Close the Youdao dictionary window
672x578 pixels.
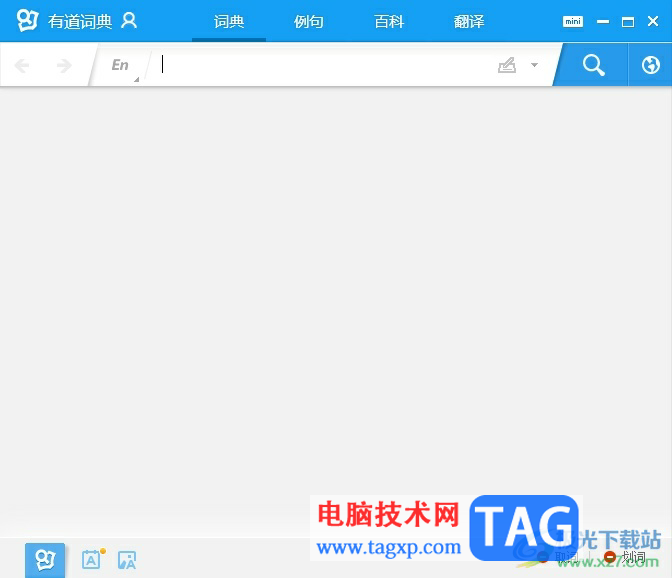tap(653, 21)
